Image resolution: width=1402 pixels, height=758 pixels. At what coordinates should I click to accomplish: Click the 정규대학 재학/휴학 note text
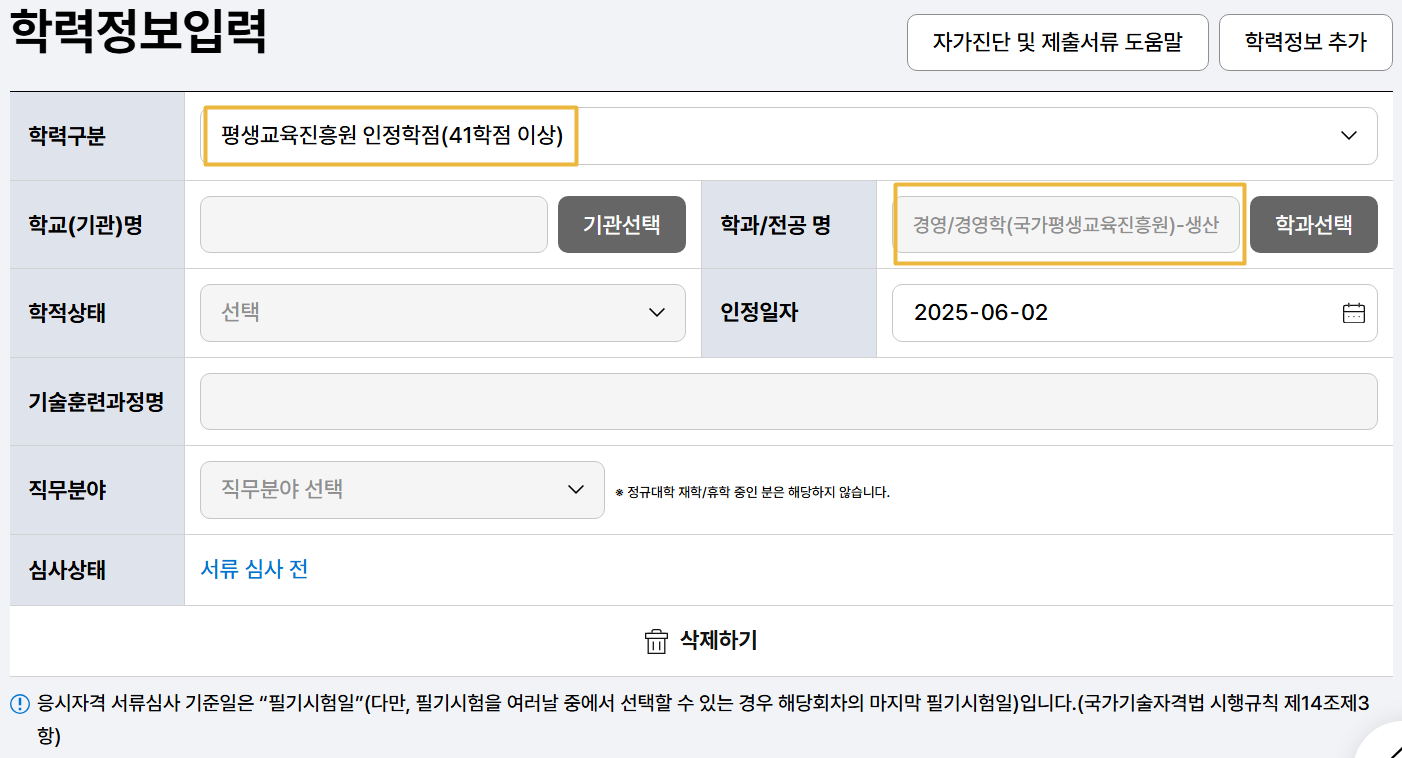click(752, 492)
